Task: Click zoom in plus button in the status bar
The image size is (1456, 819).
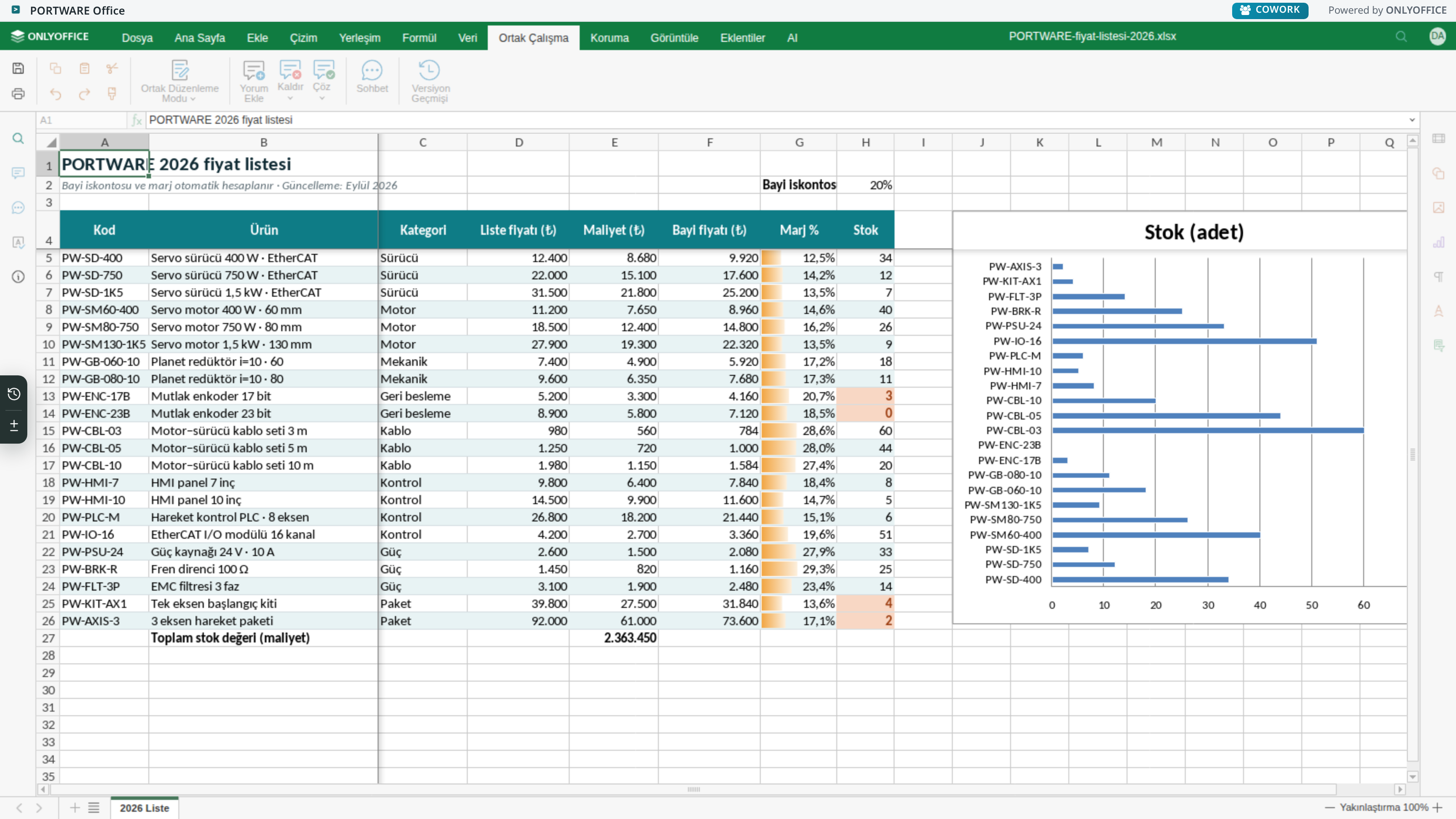Action: 1438,808
